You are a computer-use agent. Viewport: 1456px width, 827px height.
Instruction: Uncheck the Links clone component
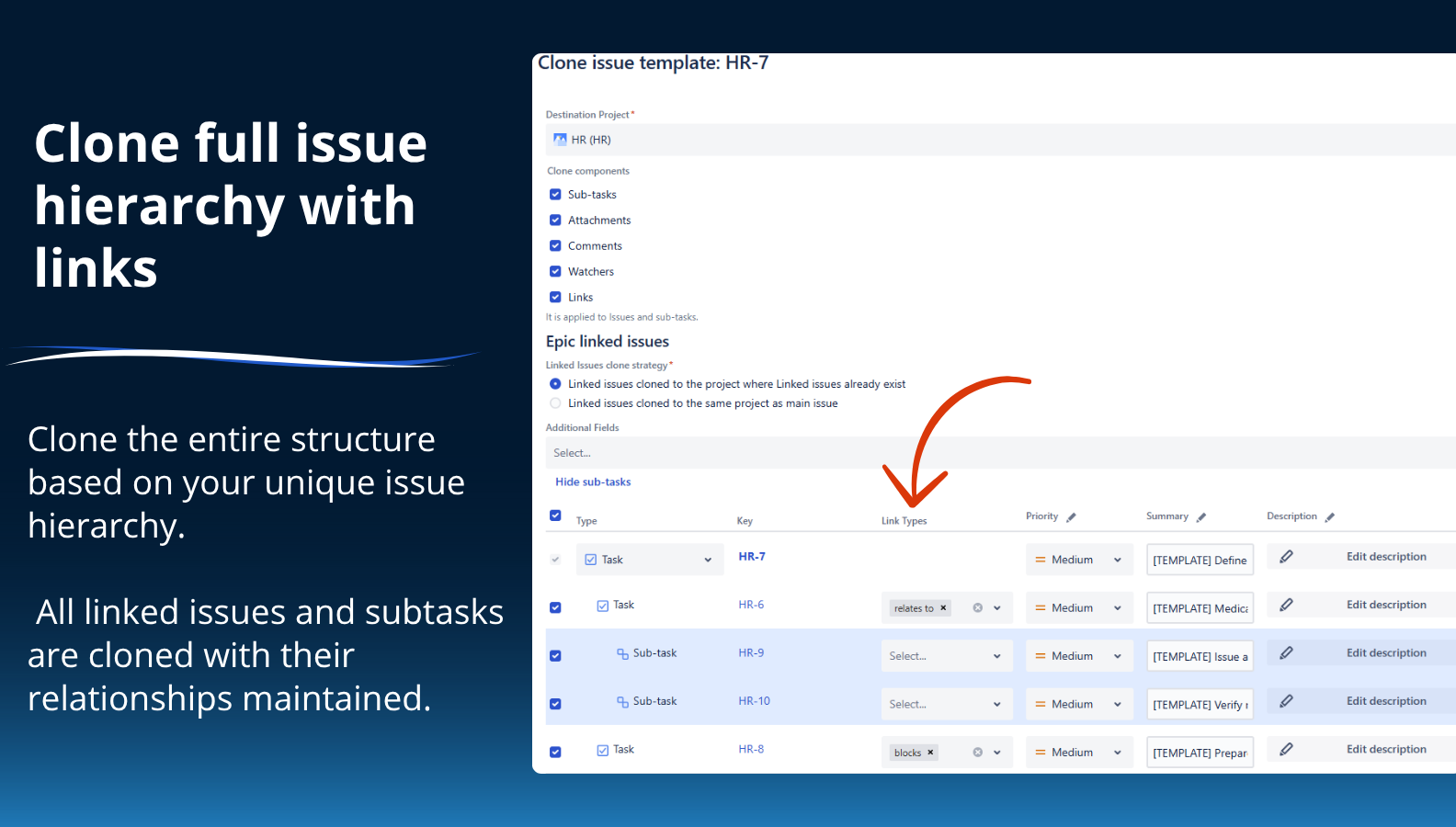555,298
